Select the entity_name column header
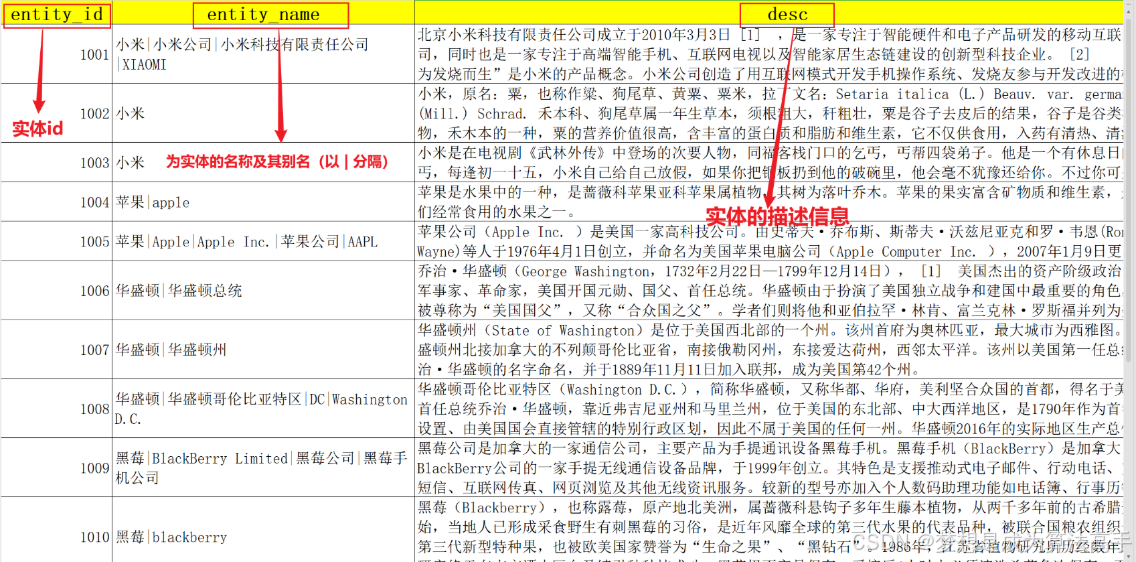This screenshot has width=1136, height=562. [x=264, y=14]
